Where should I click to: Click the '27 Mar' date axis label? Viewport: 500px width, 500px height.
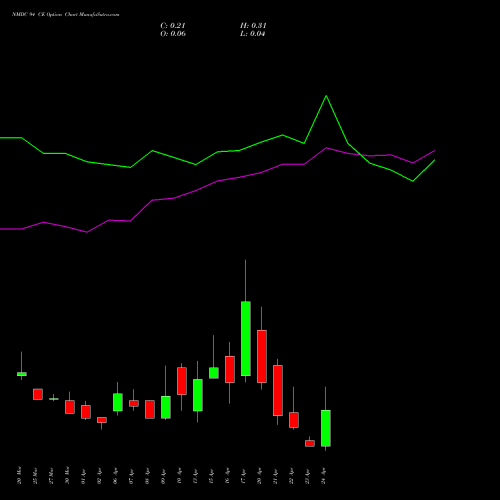51,475
